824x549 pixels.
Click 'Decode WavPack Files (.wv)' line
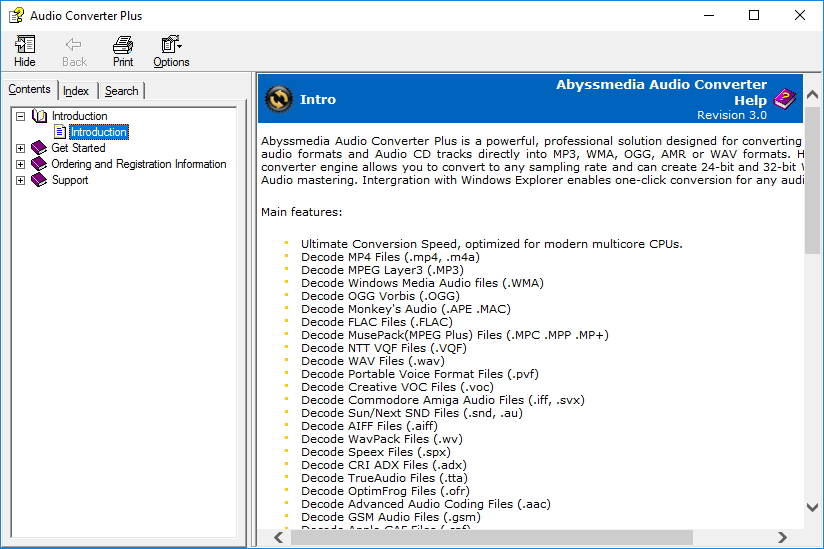pyautogui.click(x=382, y=439)
